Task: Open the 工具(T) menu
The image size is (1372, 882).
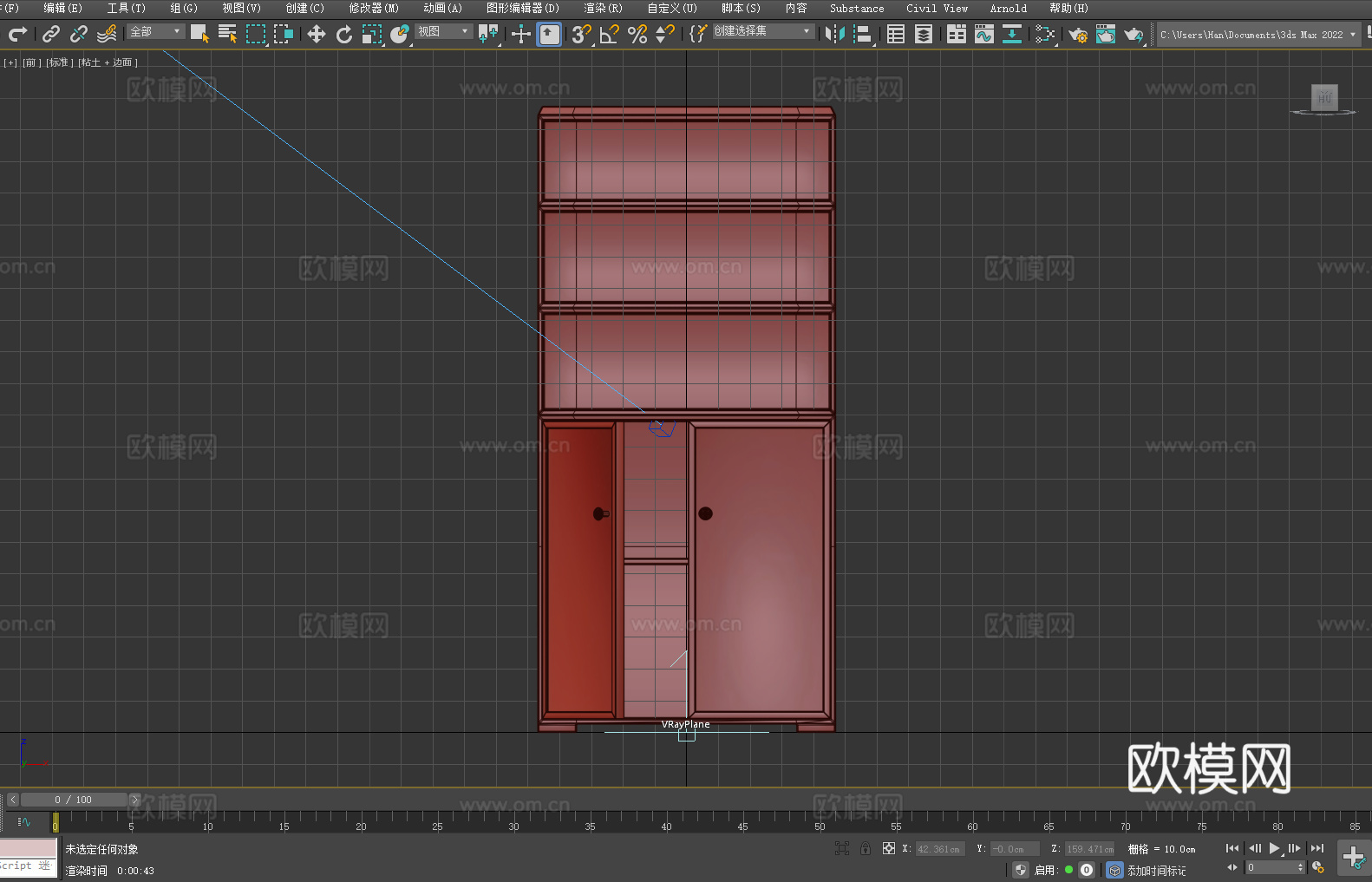Action: [x=126, y=8]
